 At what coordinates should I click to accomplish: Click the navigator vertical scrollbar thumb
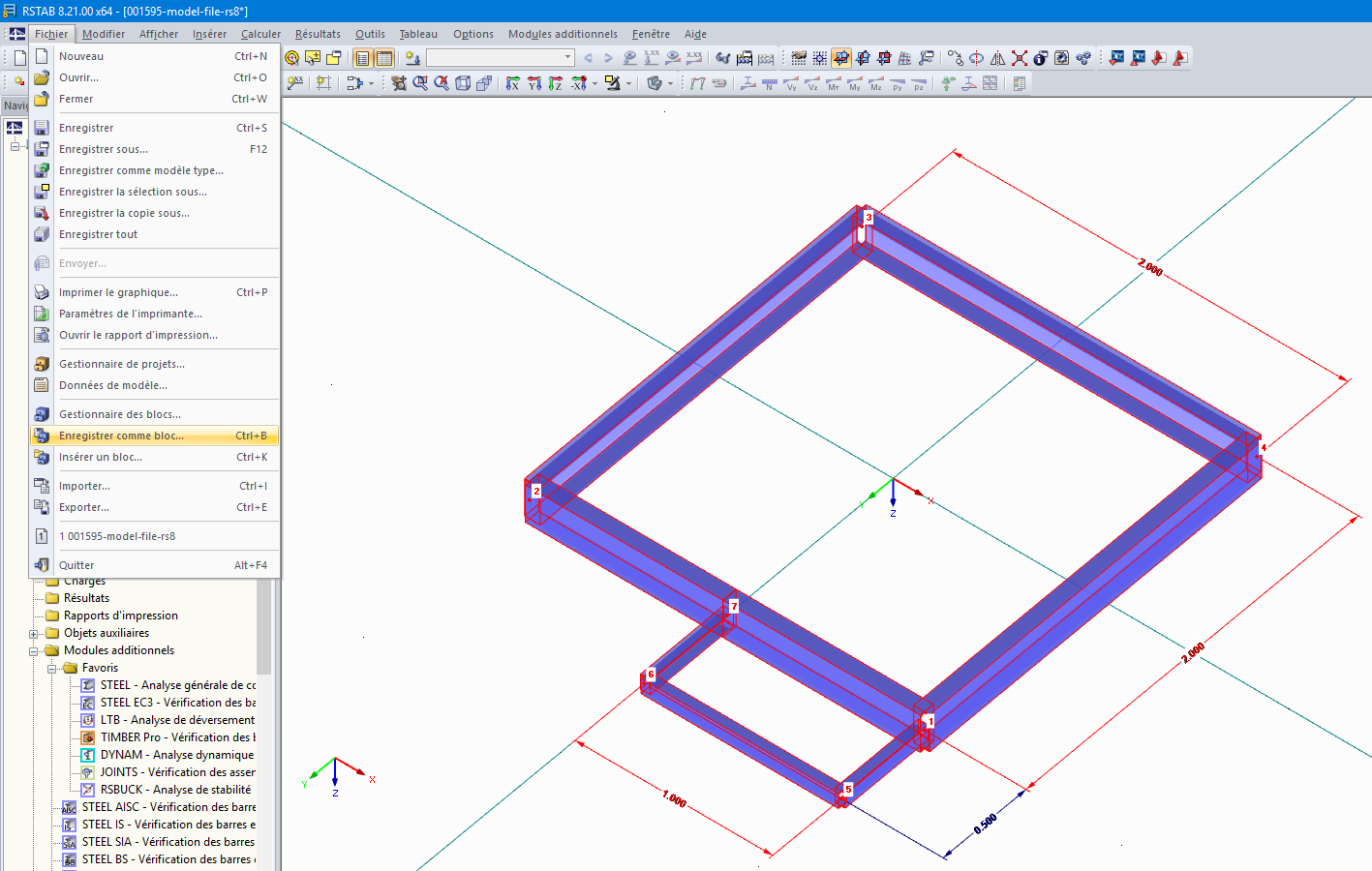click(263, 625)
